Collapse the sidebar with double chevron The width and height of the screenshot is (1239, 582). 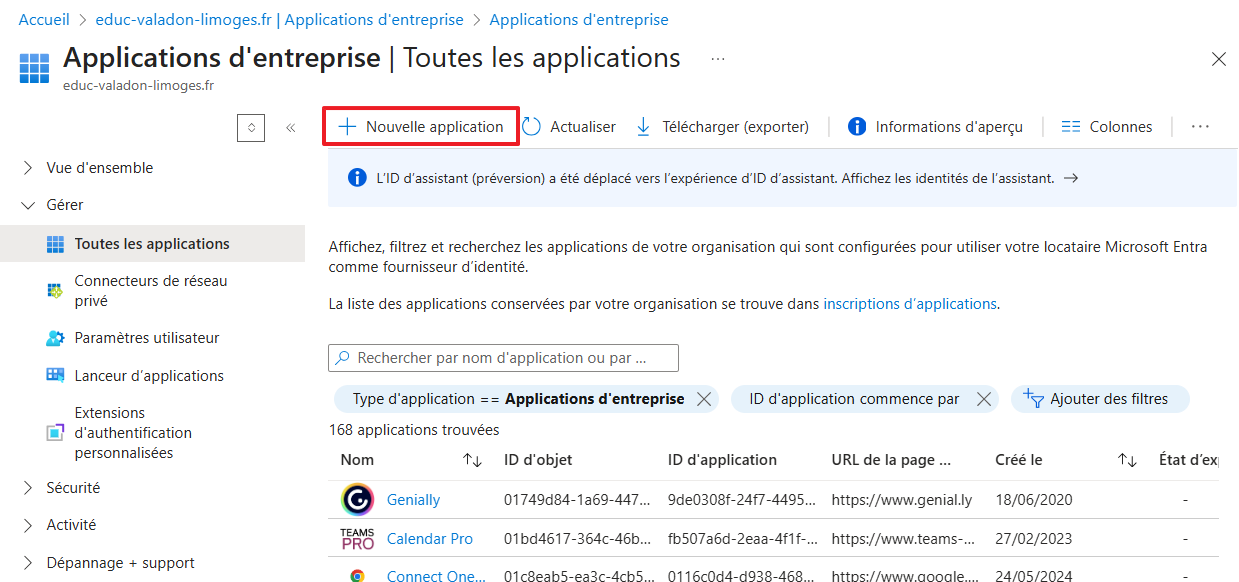point(291,128)
